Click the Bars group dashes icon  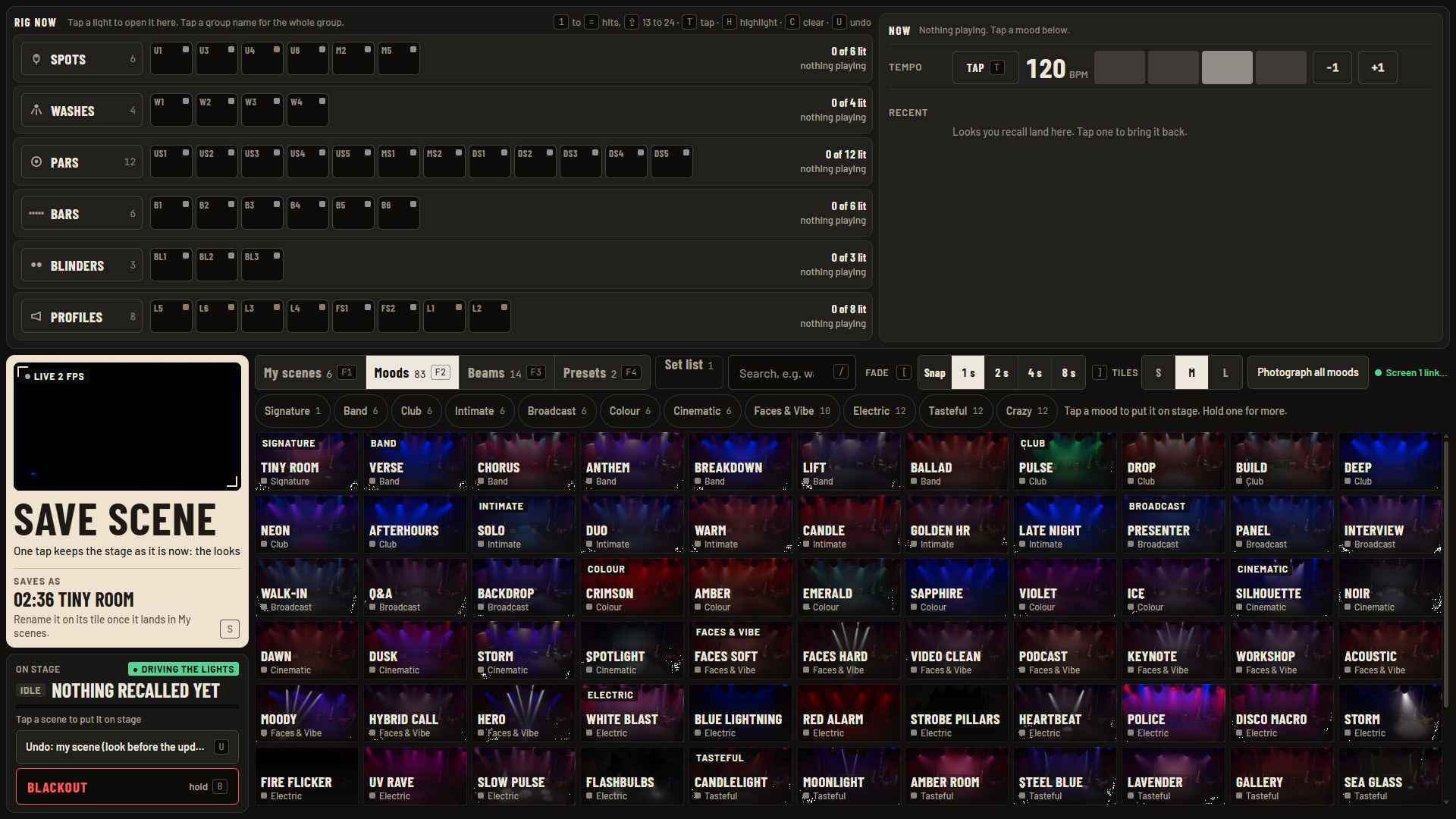[36, 214]
